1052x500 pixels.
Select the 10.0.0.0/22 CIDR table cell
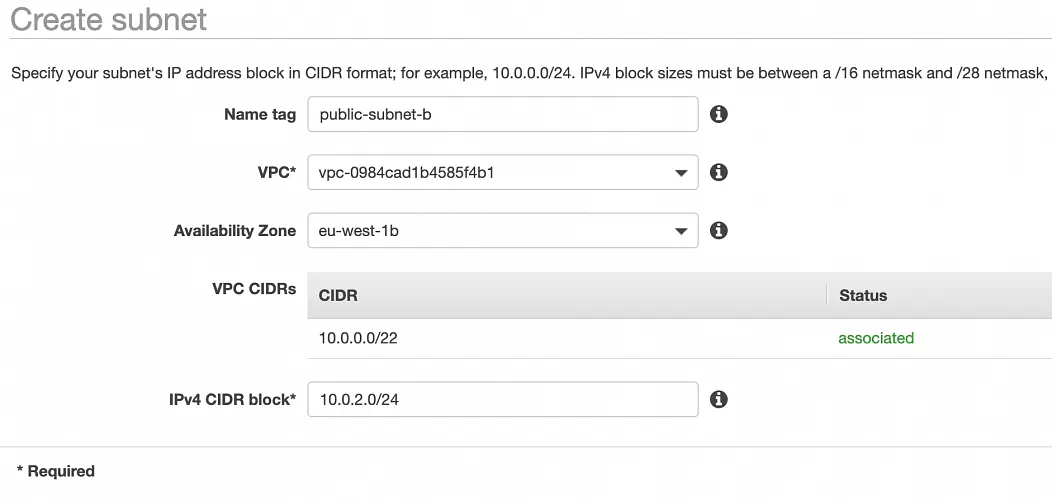pyautogui.click(x=358, y=338)
